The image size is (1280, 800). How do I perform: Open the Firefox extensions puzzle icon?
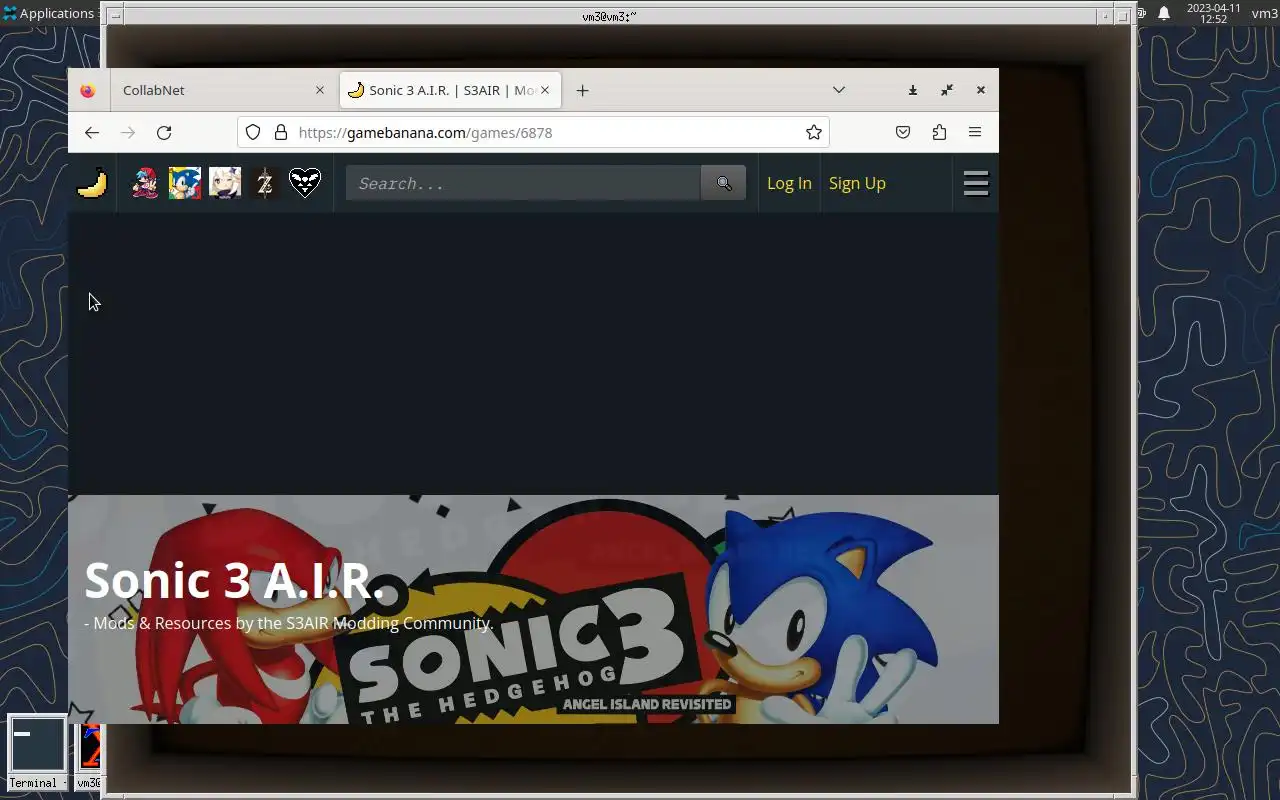point(939,132)
